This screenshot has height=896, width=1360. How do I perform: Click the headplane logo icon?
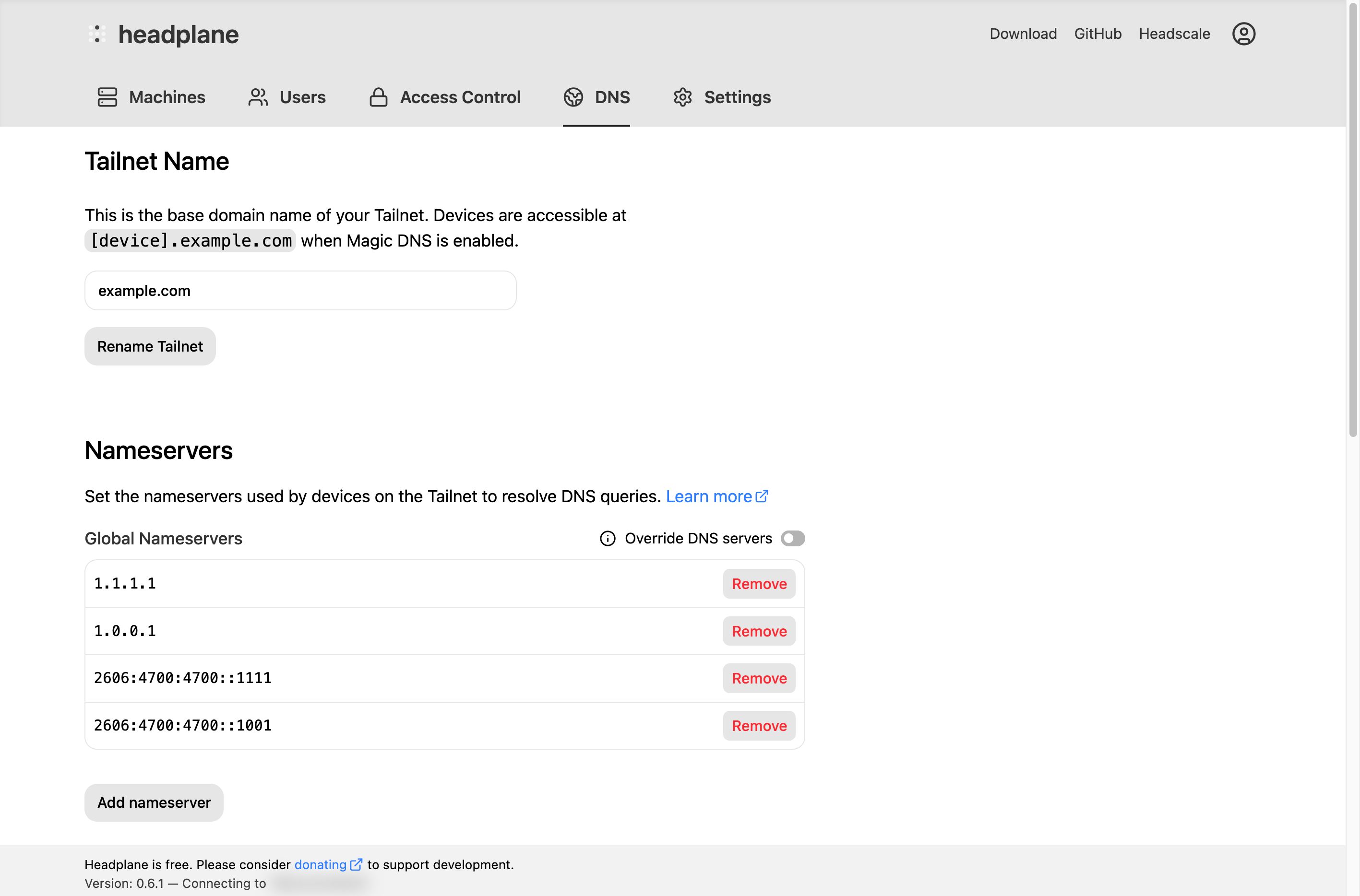(96, 34)
